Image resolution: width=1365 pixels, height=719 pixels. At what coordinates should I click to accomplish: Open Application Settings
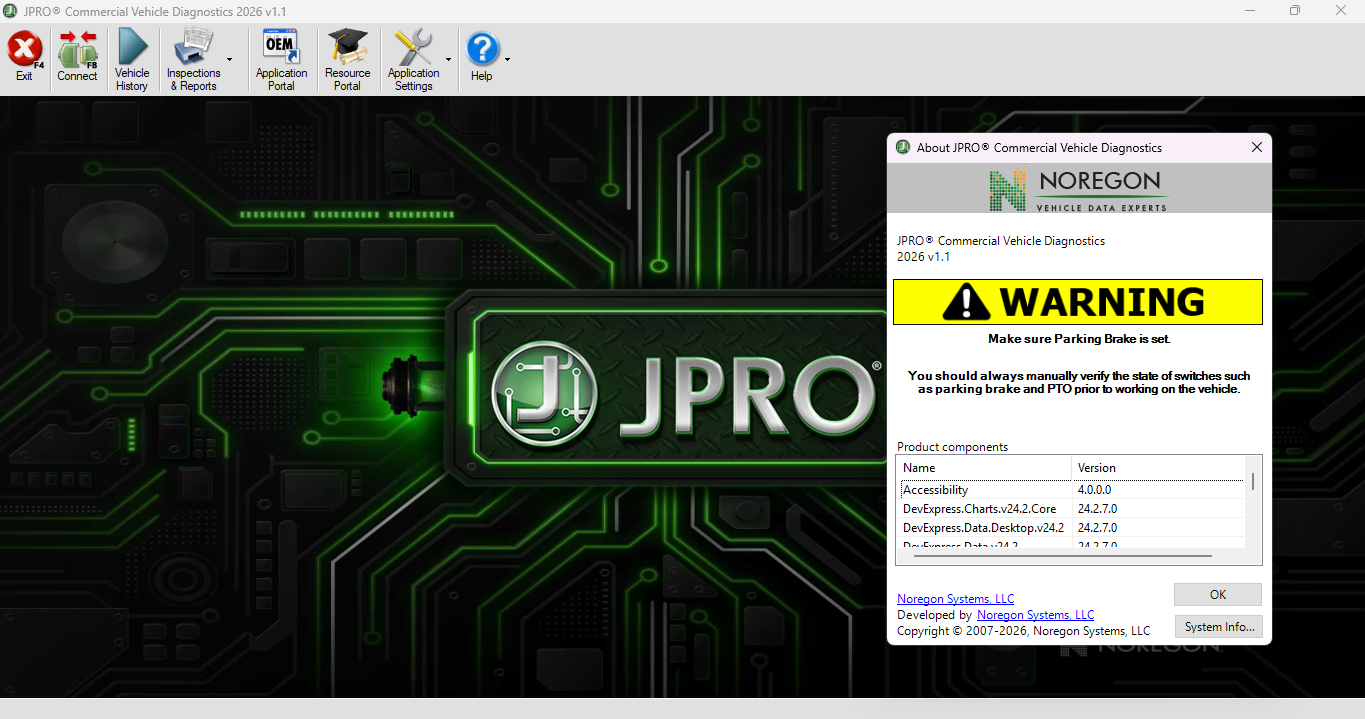click(413, 59)
